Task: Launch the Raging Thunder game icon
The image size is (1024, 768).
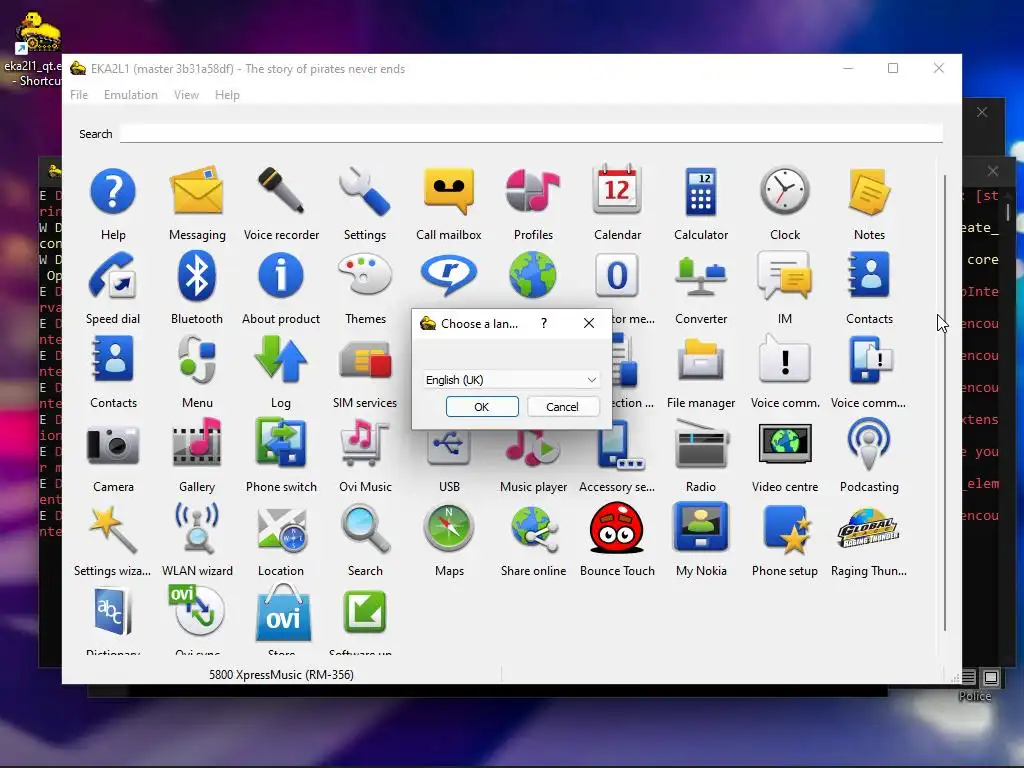Action: [x=869, y=528]
